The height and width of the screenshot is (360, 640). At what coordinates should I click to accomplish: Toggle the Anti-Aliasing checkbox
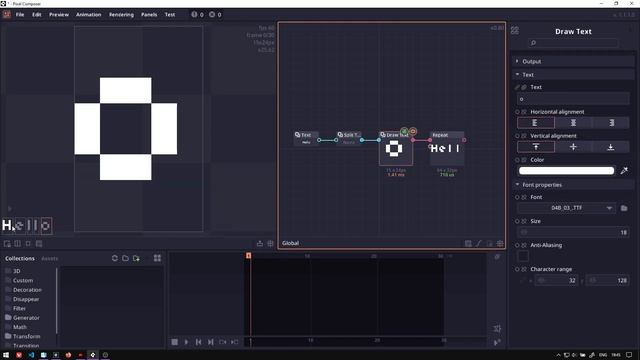click(x=523, y=256)
